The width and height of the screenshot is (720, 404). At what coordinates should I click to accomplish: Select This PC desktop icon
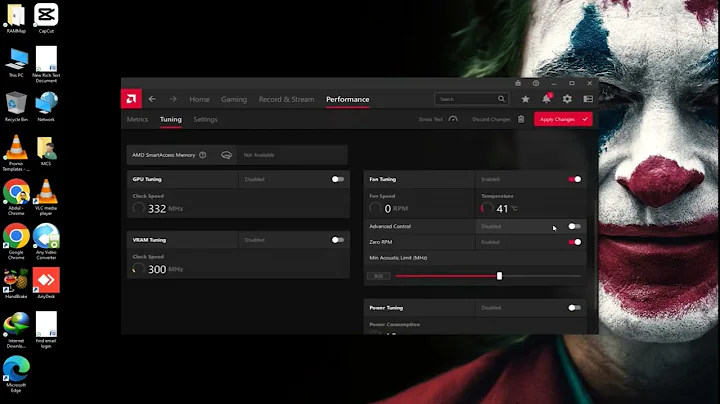[x=16, y=63]
